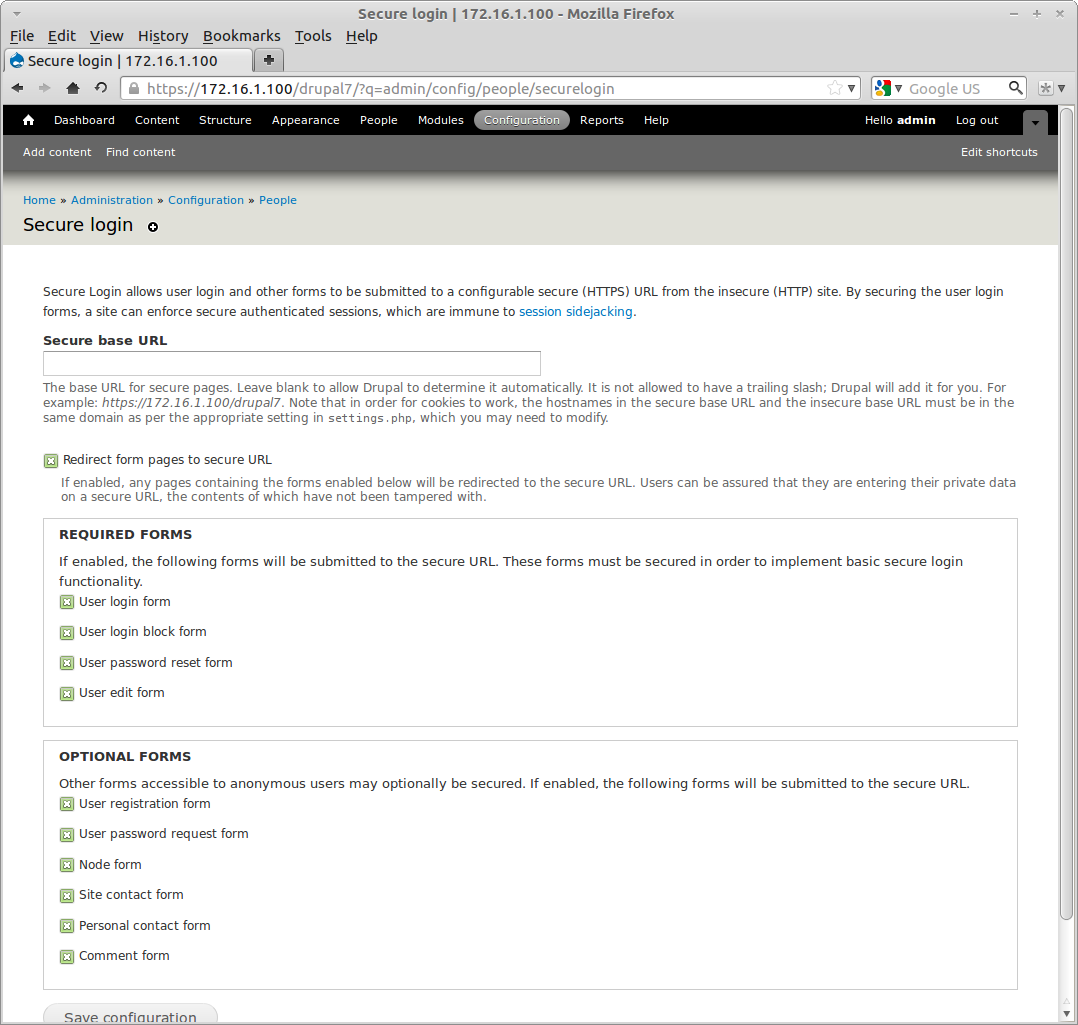
Task: Open the extension dropdown arrow at toolbar end
Action: pos(1062,88)
